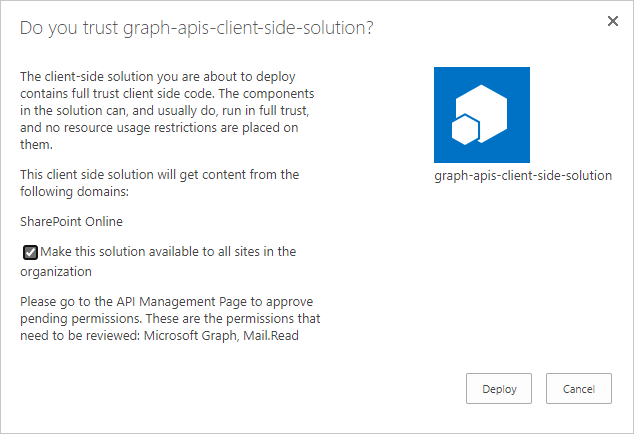Click the dialog title 'Do you trust graph-apis-client-side-solution?'

pos(197,28)
